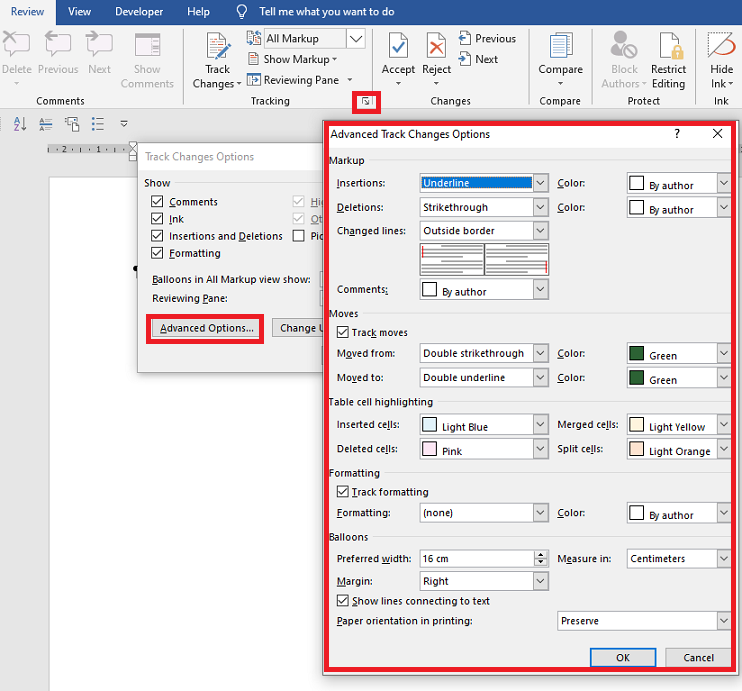Click the Show Comments icon
Viewport: 742px width, 691px height.
(x=147, y=45)
